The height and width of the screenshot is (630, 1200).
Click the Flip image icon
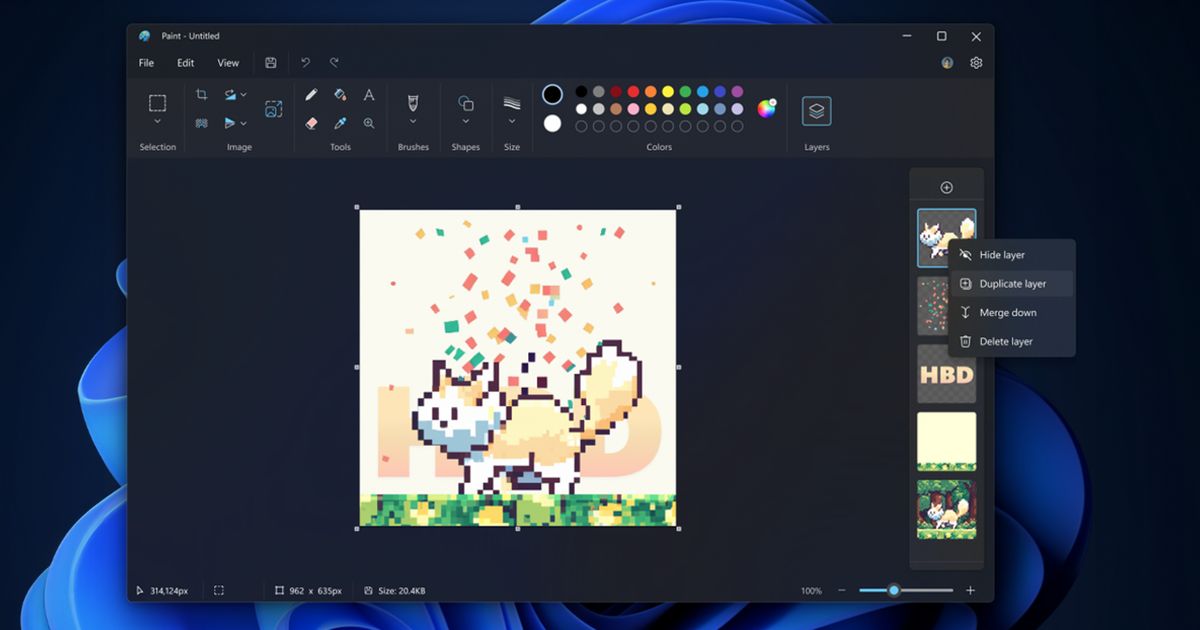point(230,123)
